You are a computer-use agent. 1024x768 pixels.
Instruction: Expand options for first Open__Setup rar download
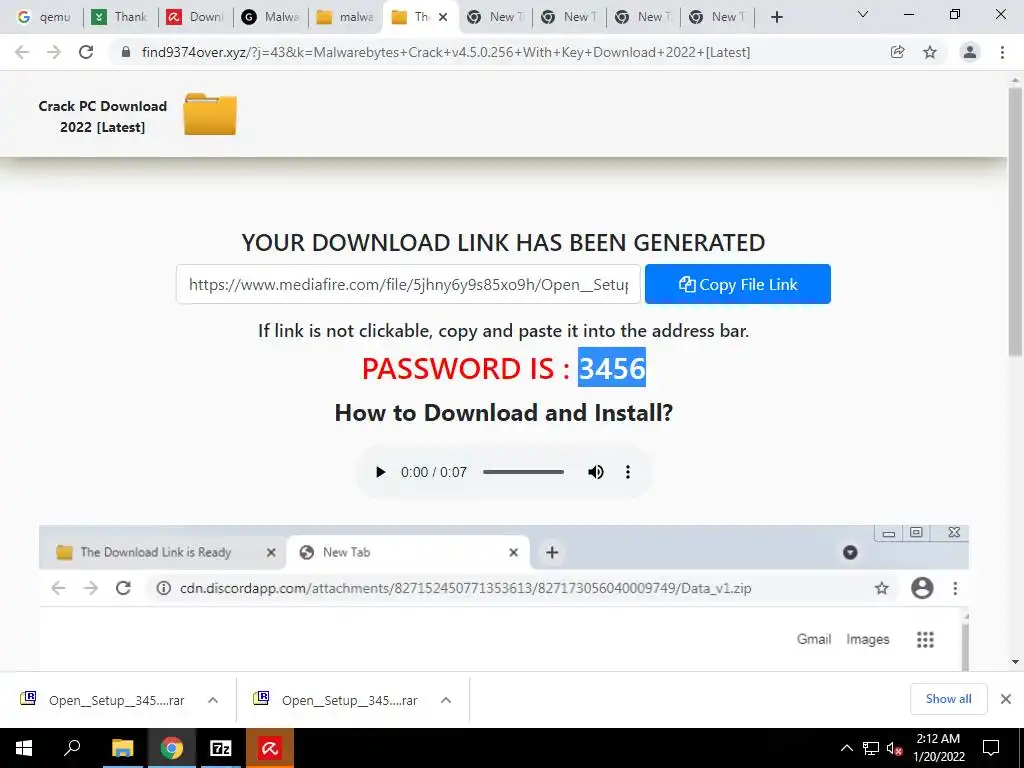[x=213, y=700]
